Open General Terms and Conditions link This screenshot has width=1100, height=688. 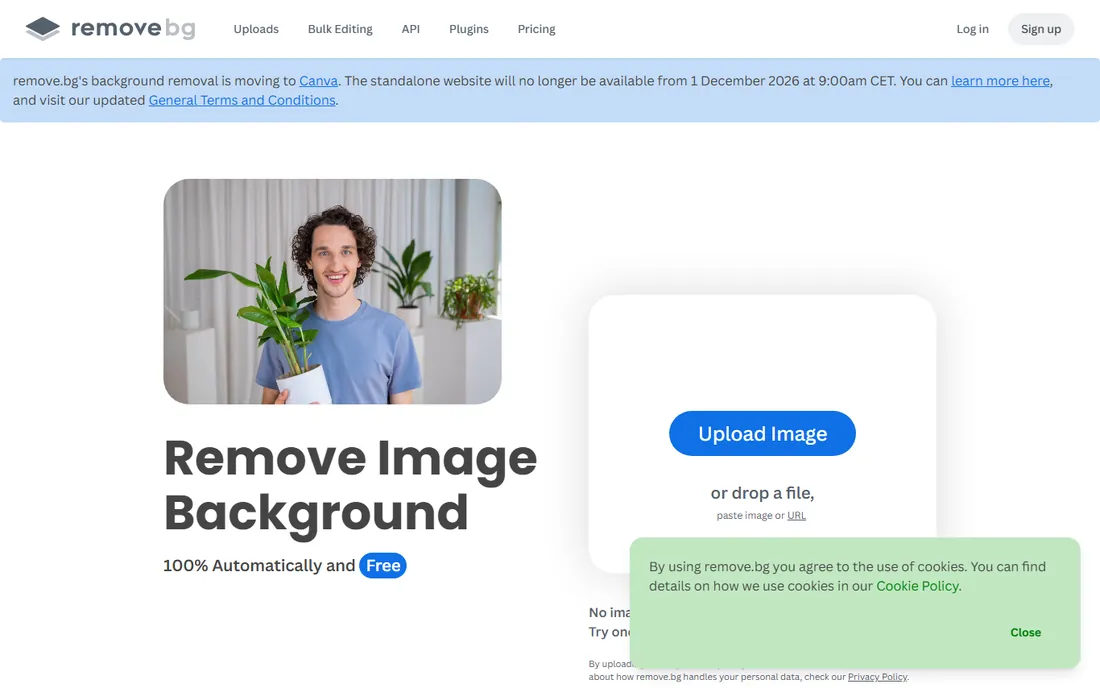point(242,100)
